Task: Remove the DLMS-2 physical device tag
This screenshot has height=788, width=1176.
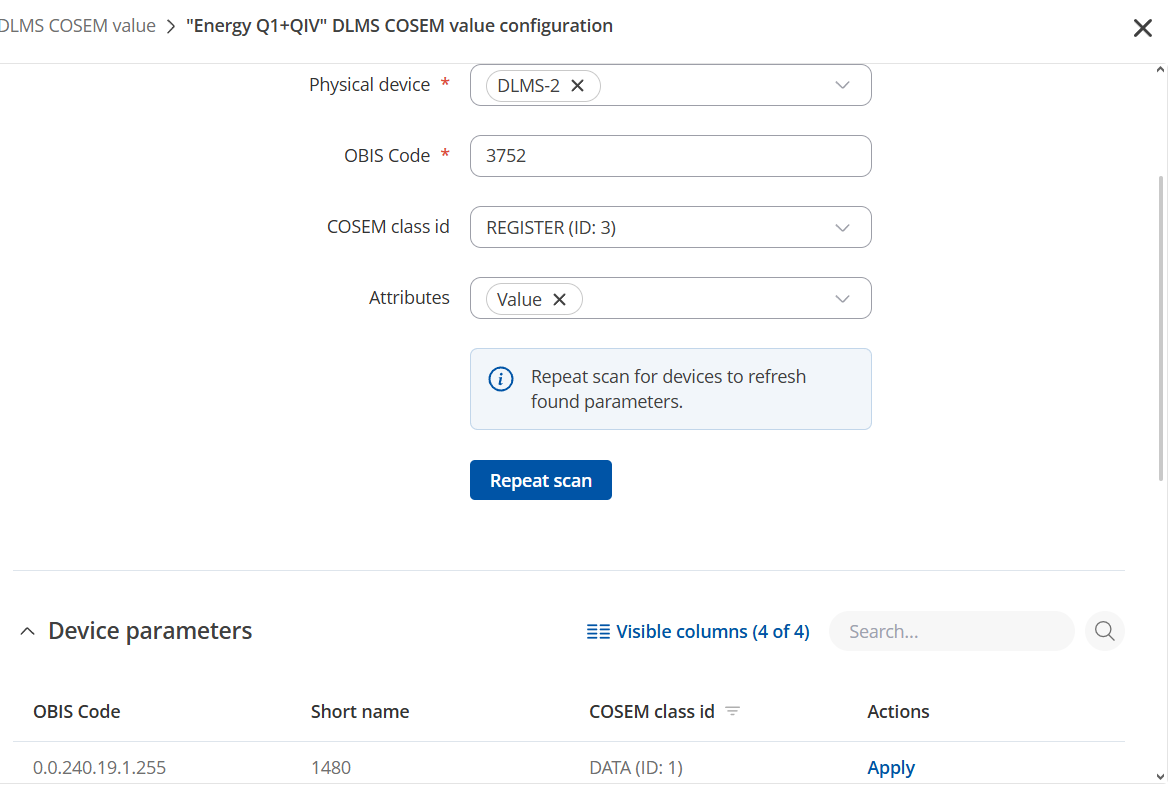Action: 578,85
